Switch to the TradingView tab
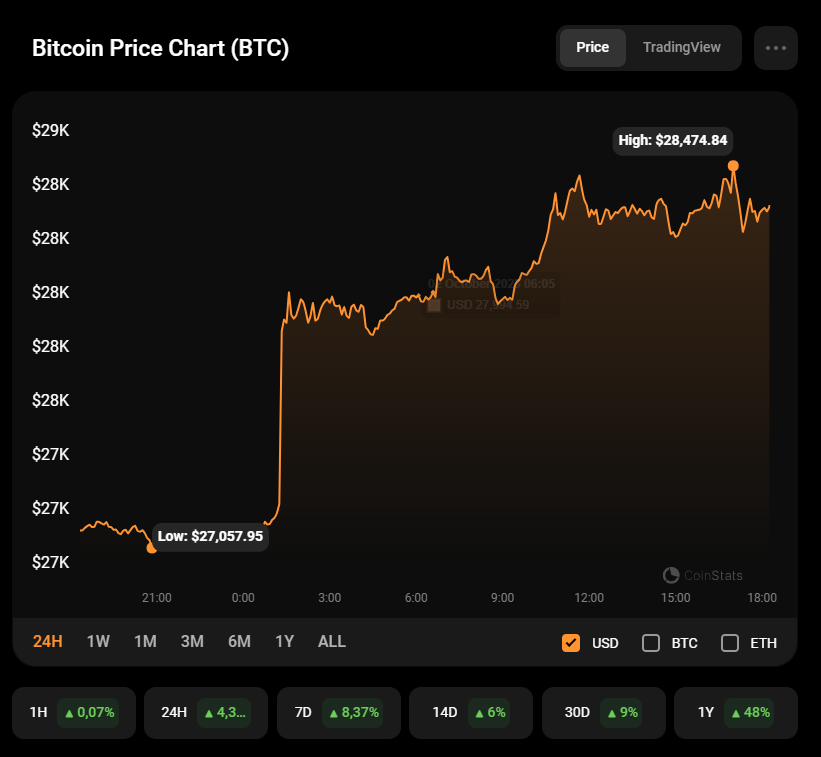Screen dimensions: 821x757 681,48
